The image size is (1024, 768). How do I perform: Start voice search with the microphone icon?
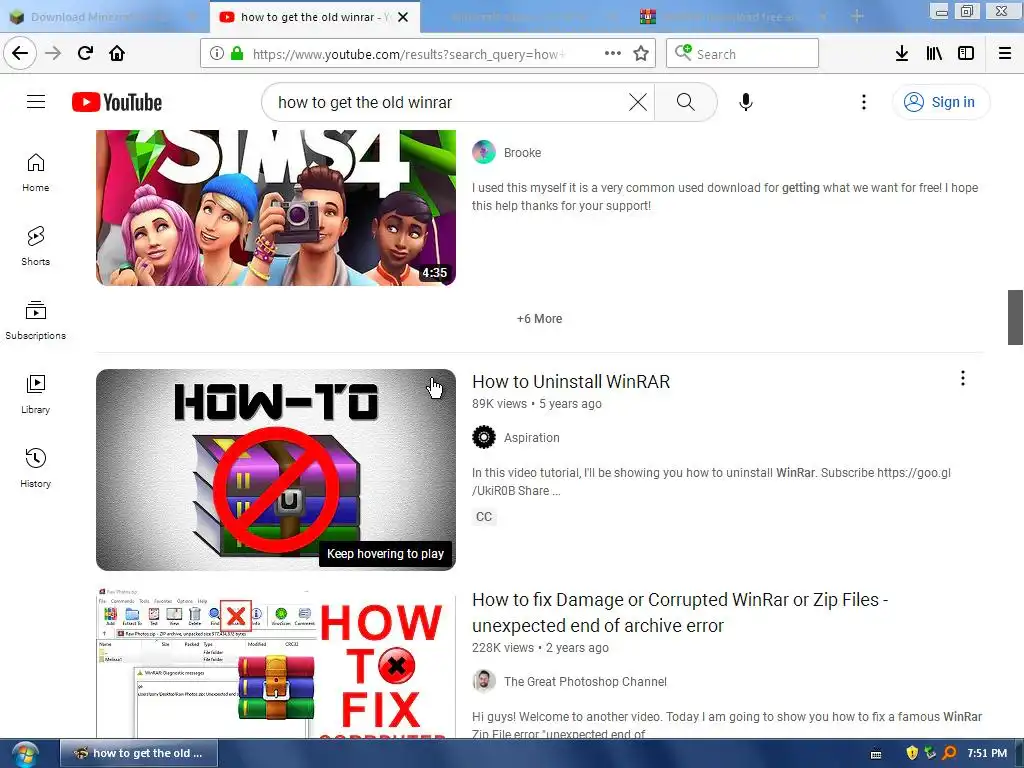tap(746, 102)
